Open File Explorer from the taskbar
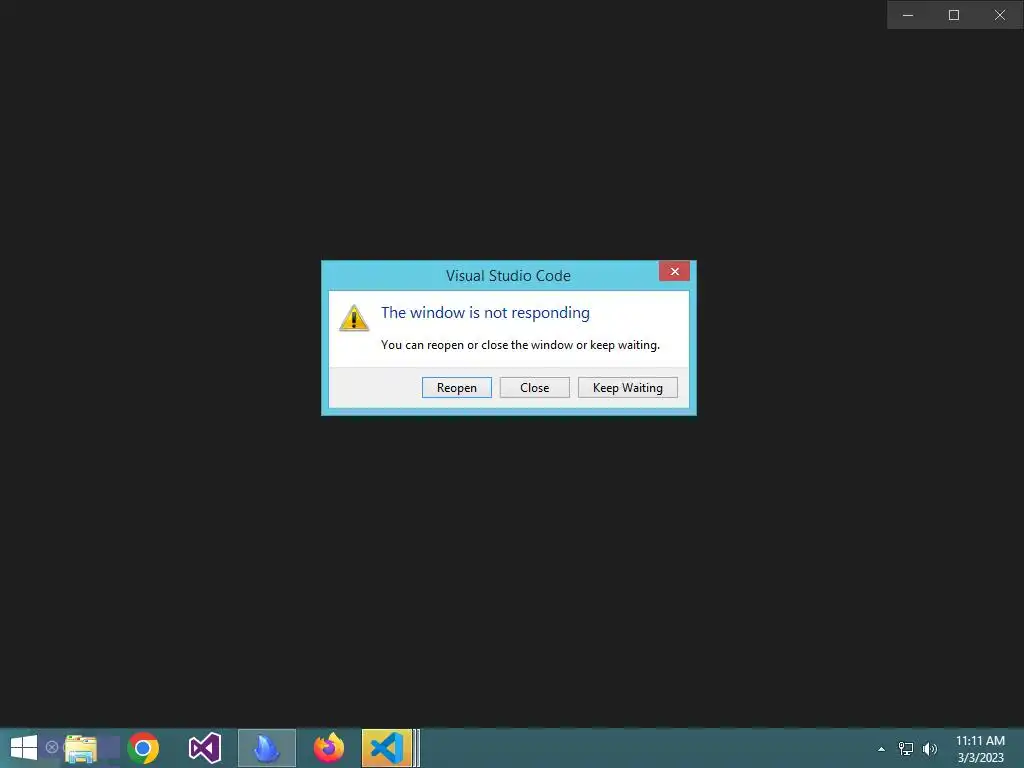The height and width of the screenshot is (768, 1024). (81, 748)
